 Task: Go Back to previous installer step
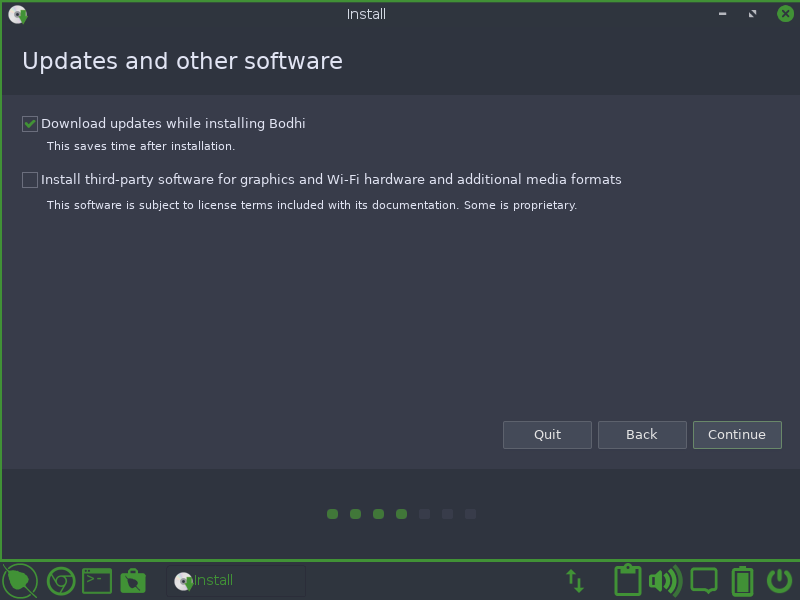click(642, 435)
